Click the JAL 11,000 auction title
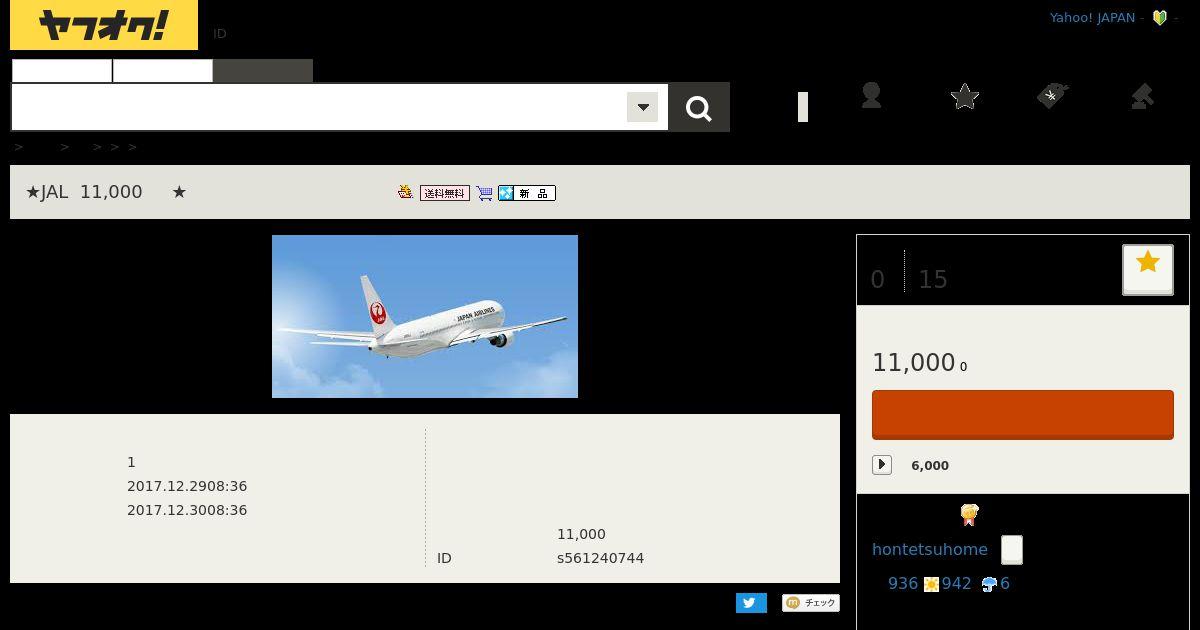This screenshot has width=1200, height=630. click(106, 192)
